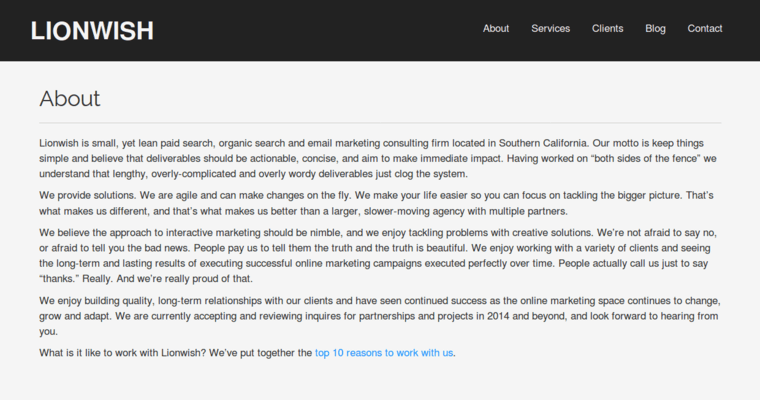This screenshot has height=400, width=760.
Task: Click the paragraph starting 'We enjoy building quality'
Action: pyautogui.click(x=380, y=316)
